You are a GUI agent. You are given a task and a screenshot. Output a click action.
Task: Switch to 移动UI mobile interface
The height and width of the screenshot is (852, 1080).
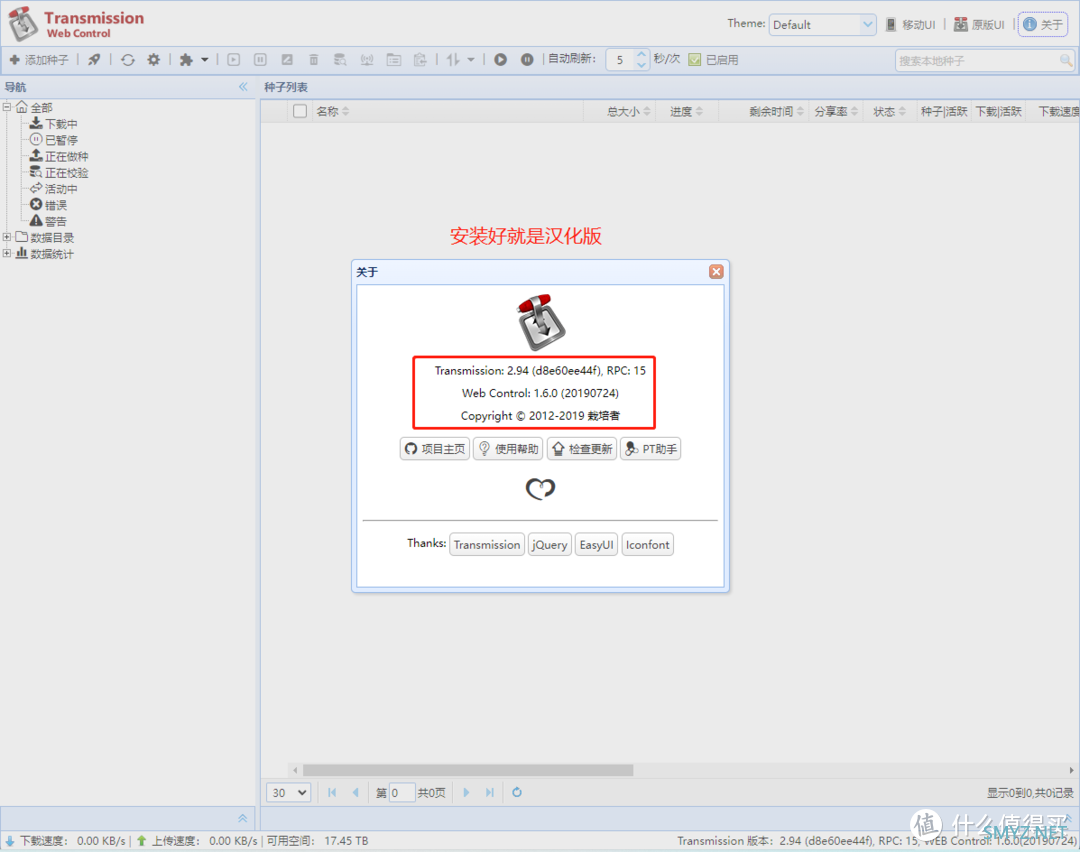[911, 25]
